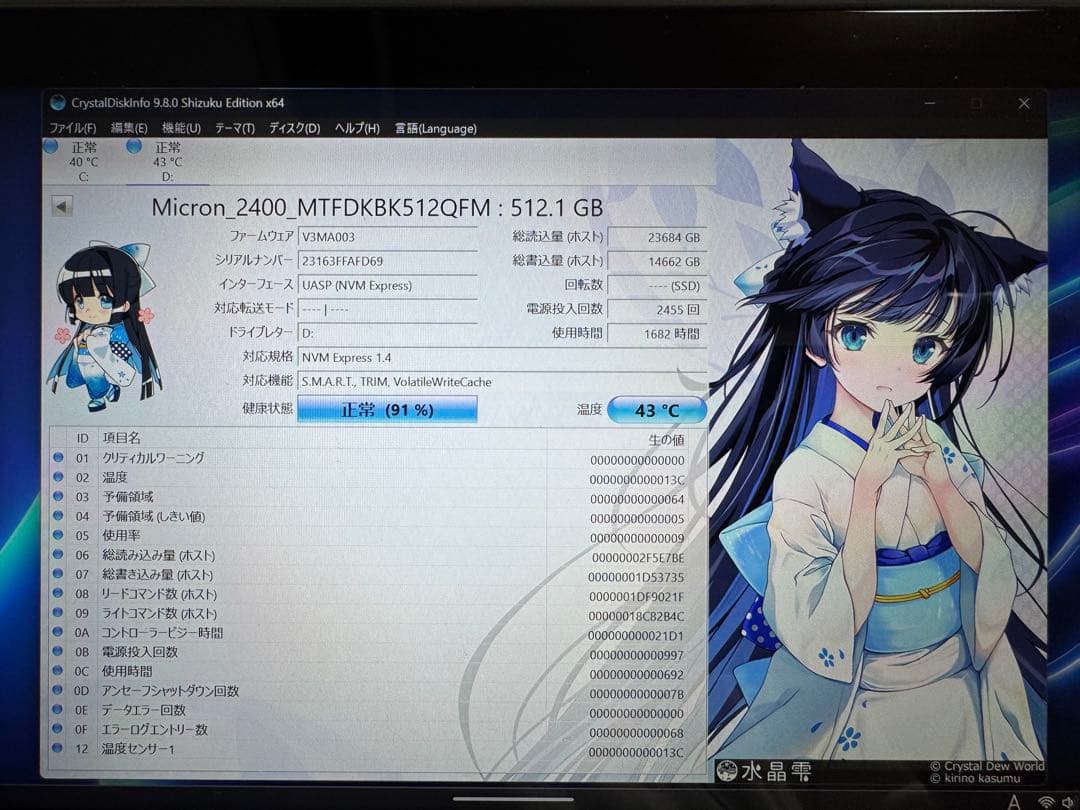Viewport: 1080px width, 810px height.
Task: Open the テーマ(T) menu
Action: click(235, 128)
